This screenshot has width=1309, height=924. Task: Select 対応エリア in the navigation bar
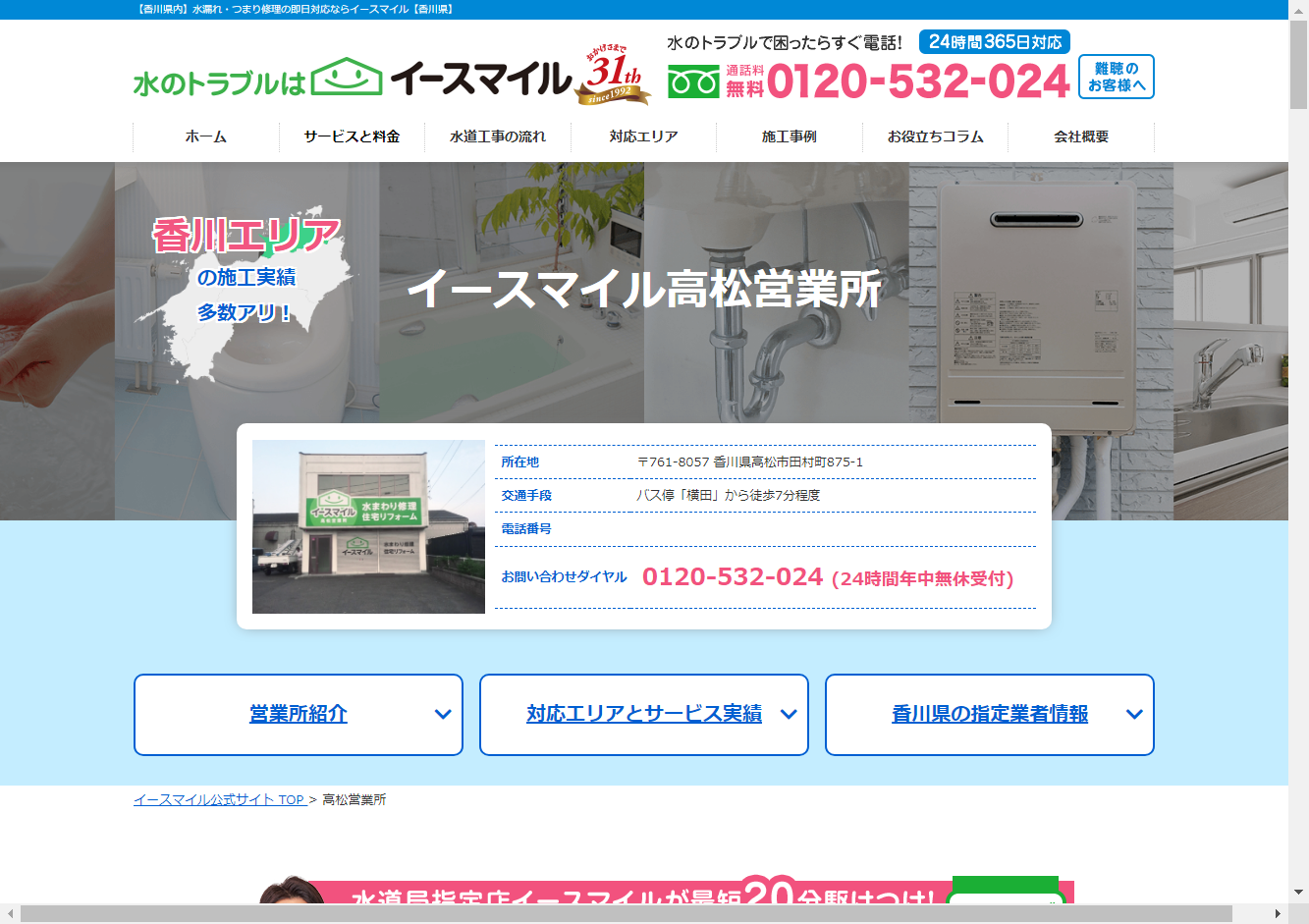643,136
